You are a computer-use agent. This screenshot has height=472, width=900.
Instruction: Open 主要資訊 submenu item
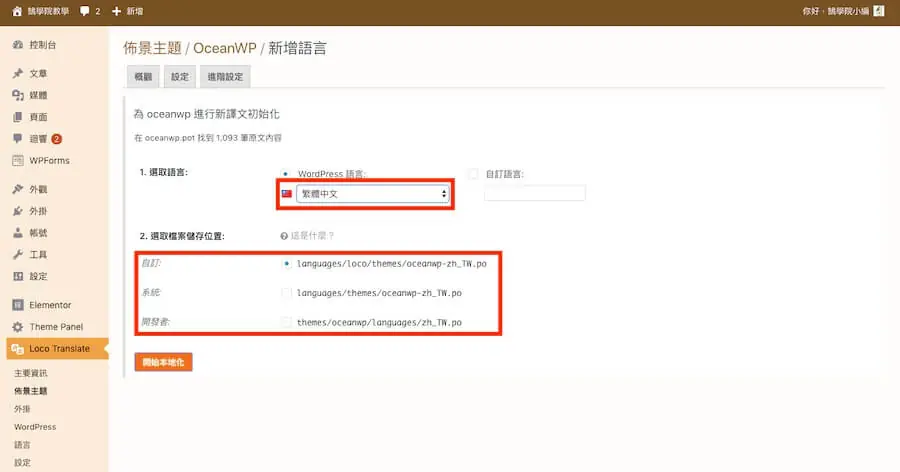tap(30, 373)
